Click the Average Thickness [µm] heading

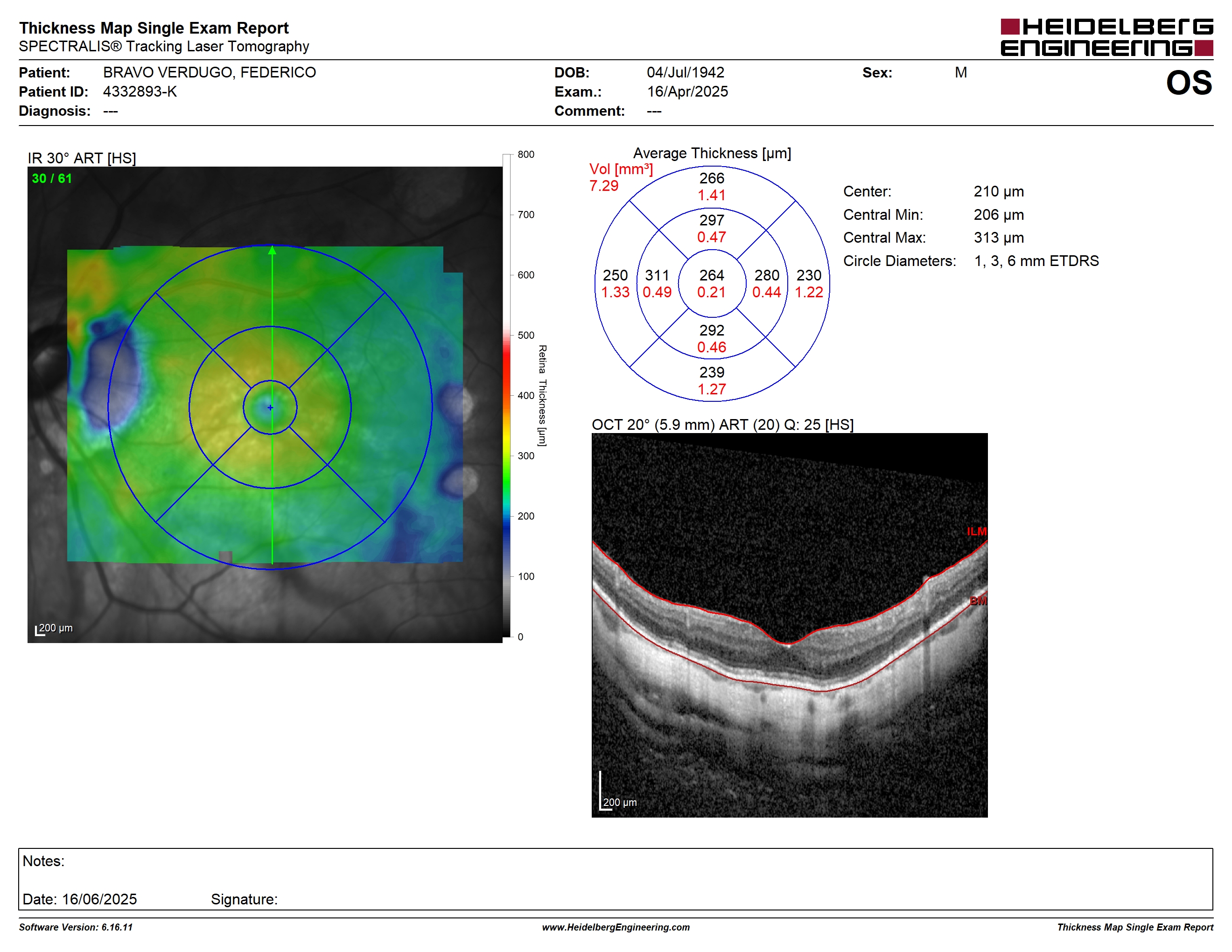(712, 153)
